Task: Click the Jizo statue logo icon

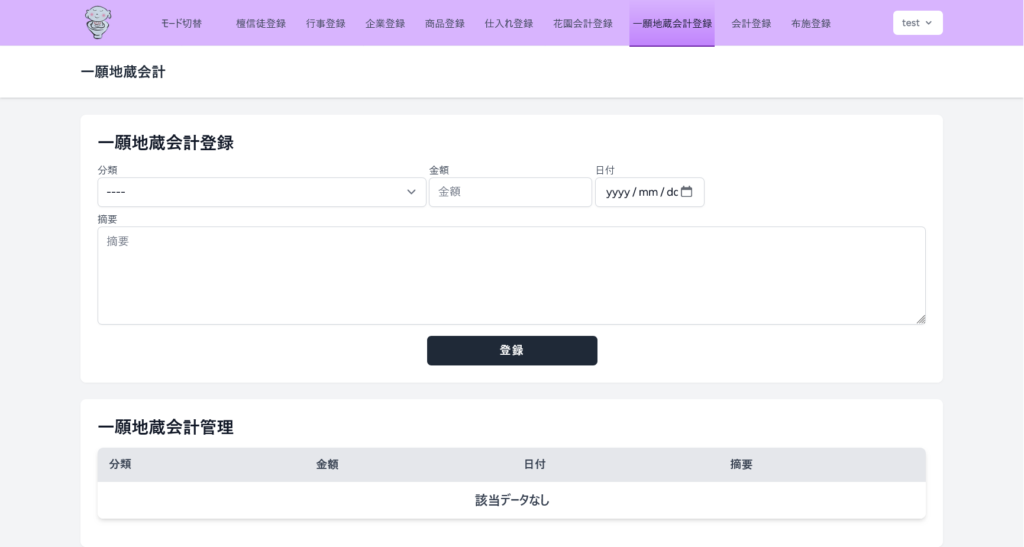Action: (x=97, y=22)
